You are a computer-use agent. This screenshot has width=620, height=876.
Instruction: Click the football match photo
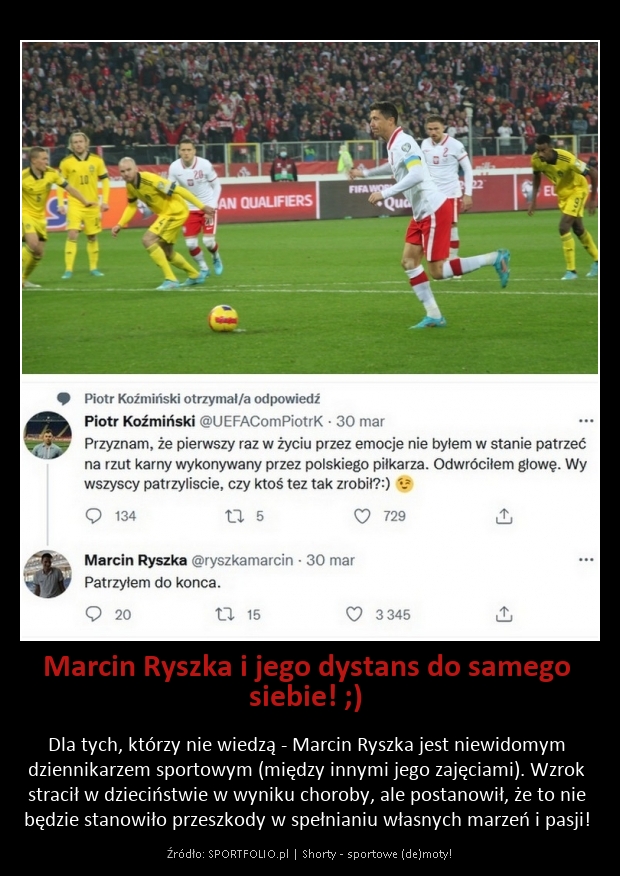point(310,208)
